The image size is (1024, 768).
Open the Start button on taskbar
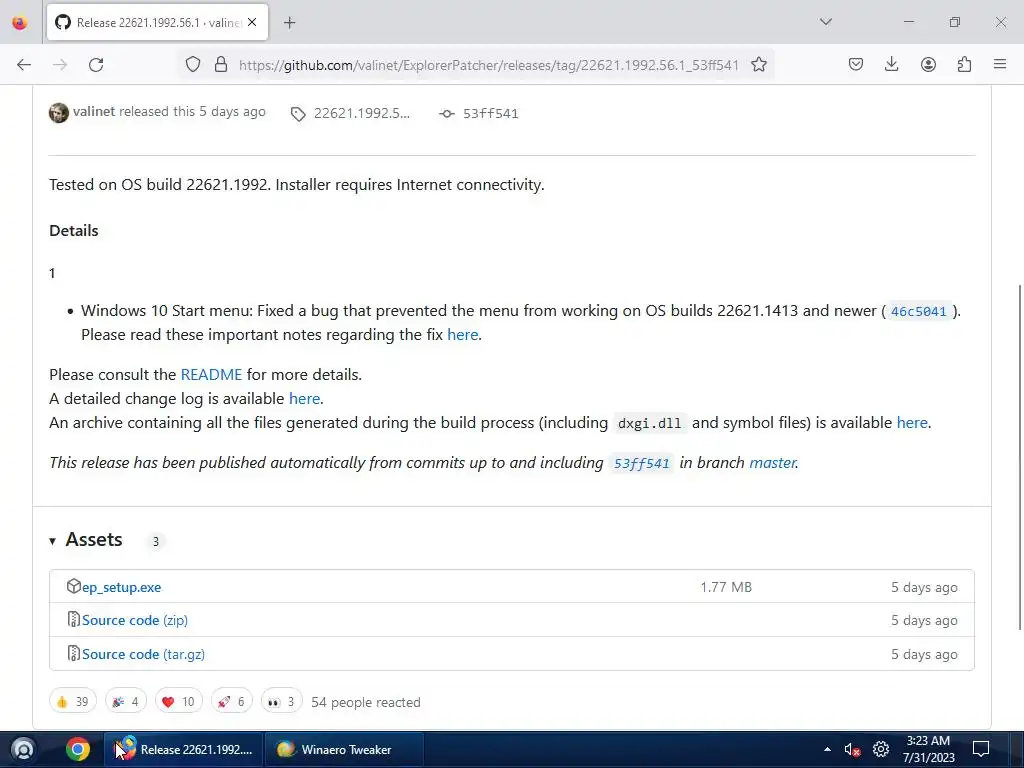click(x=23, y=750)
